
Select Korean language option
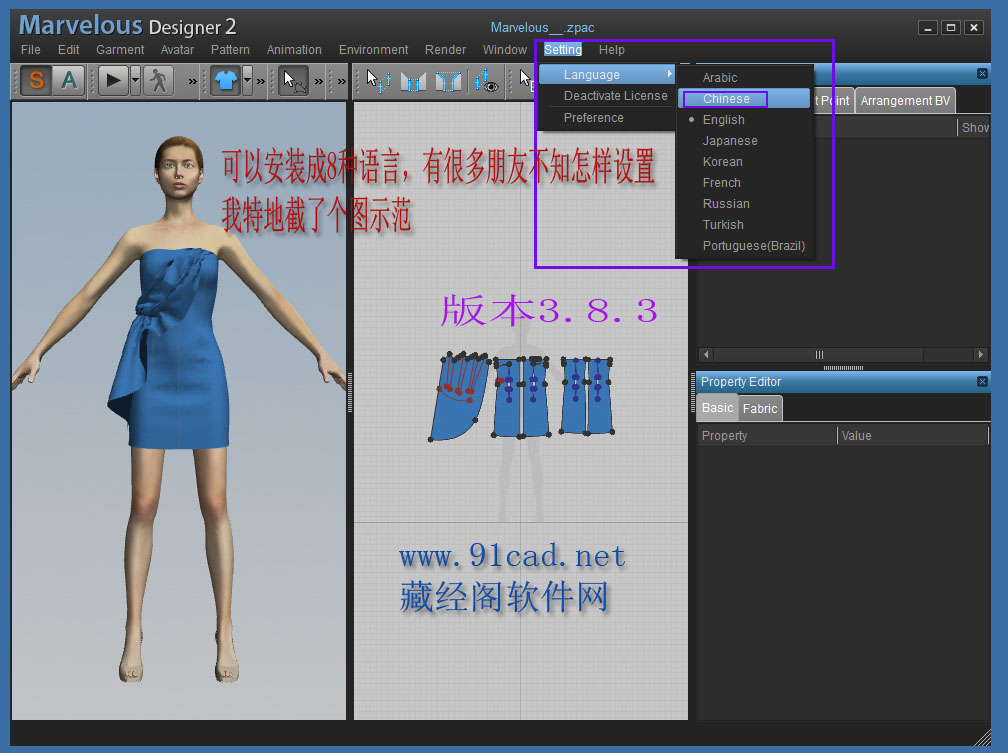tap(744, 161)
